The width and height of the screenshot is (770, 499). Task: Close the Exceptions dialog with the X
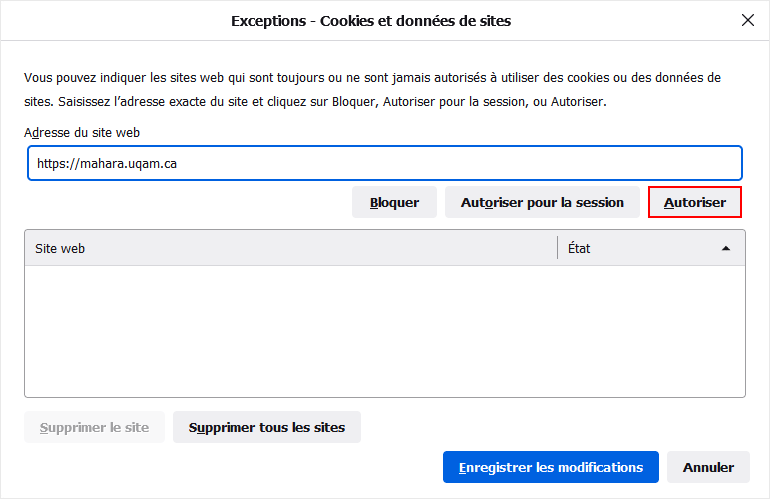[747, 20]
